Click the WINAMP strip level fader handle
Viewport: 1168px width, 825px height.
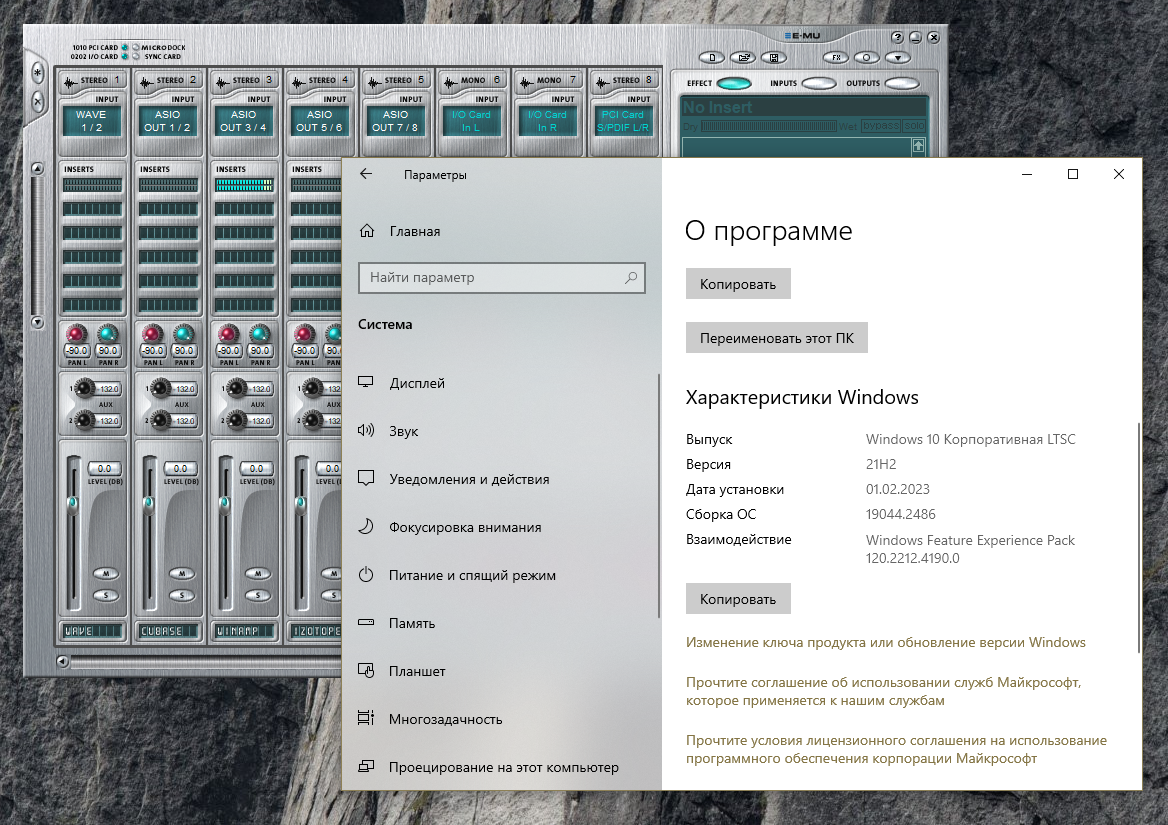[224, 505]
